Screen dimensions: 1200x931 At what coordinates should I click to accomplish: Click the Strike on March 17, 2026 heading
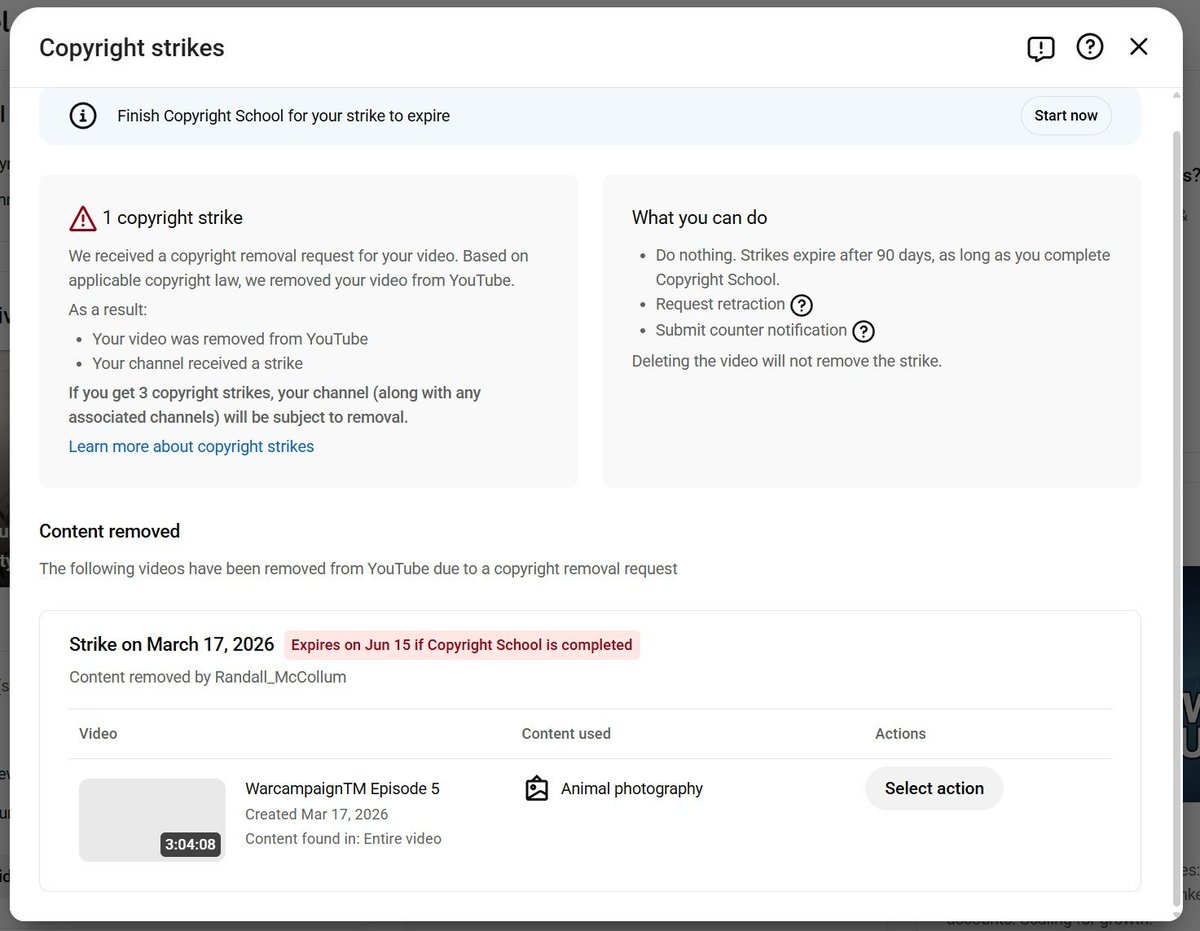[171, 645]
